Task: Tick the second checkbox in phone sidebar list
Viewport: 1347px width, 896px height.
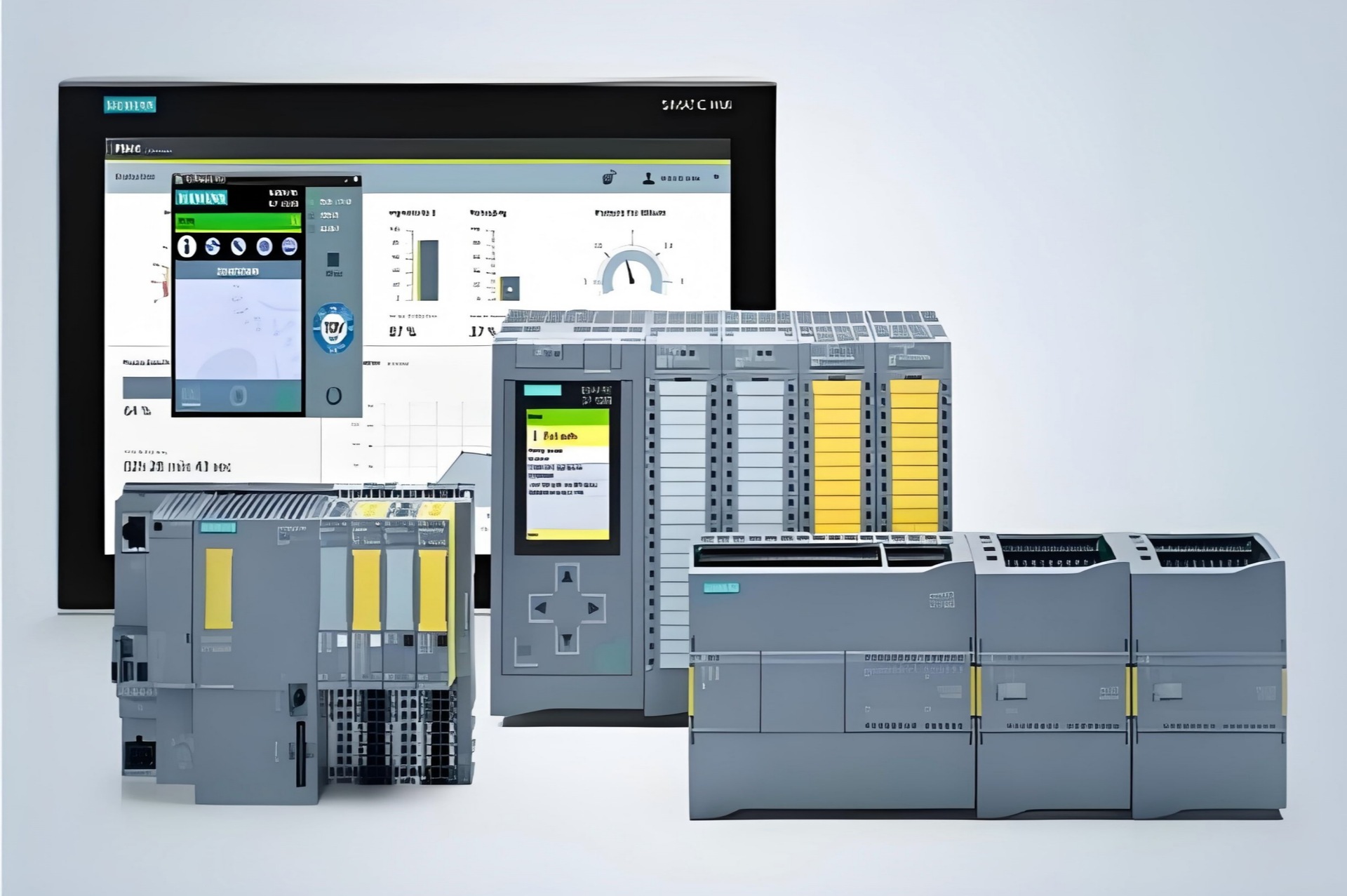Action: (x=312, y=215)
